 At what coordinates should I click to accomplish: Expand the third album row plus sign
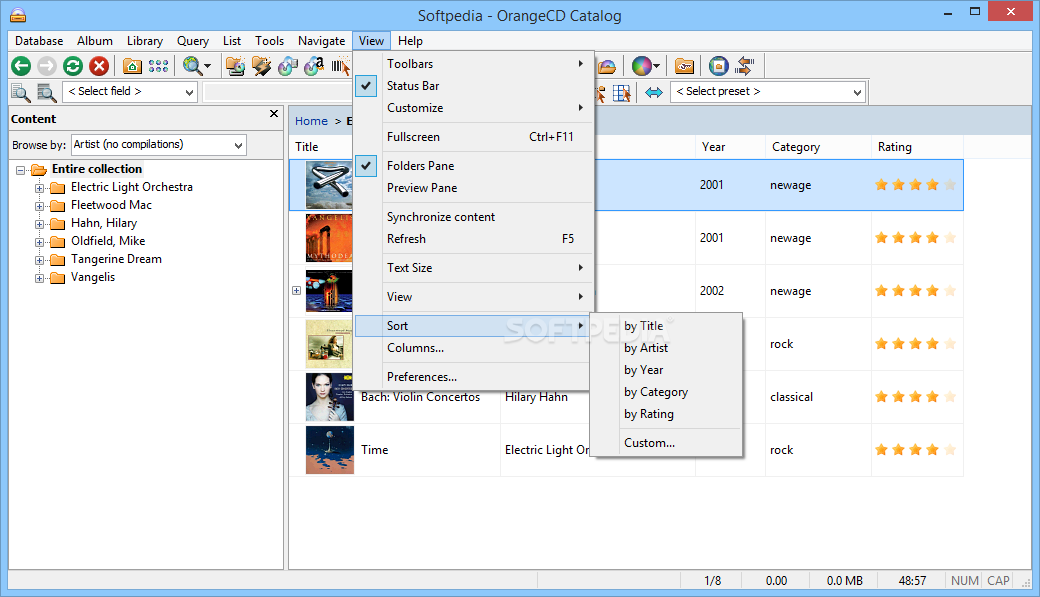click(x=296, y=291)
